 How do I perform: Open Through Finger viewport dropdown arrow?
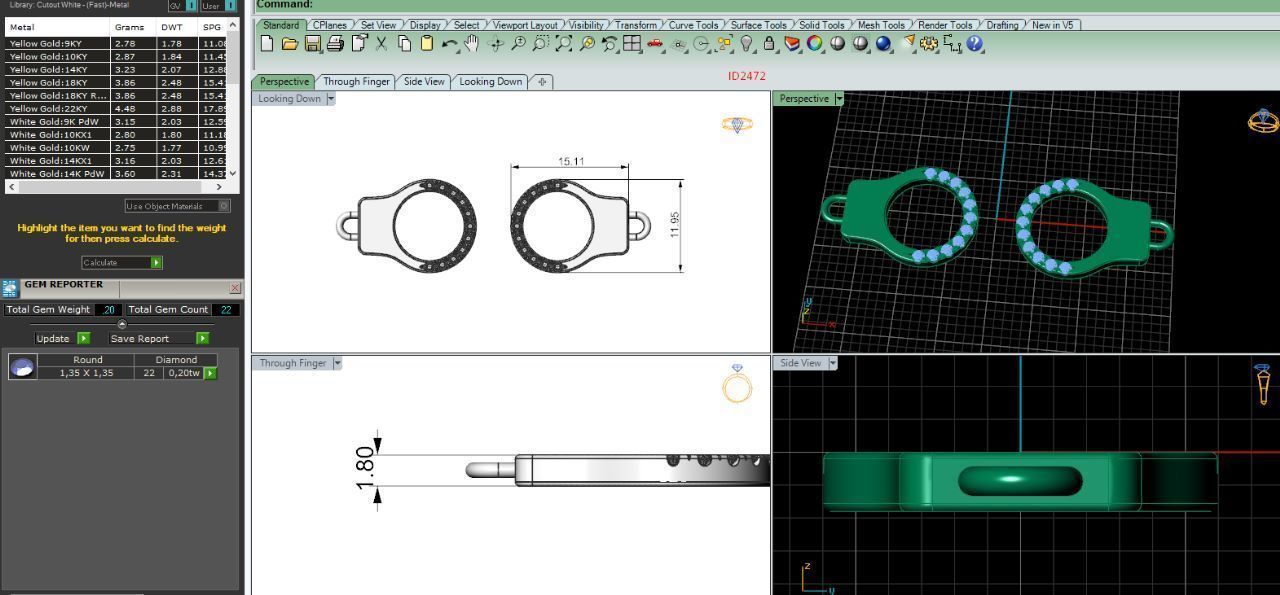tap(337, 363)
